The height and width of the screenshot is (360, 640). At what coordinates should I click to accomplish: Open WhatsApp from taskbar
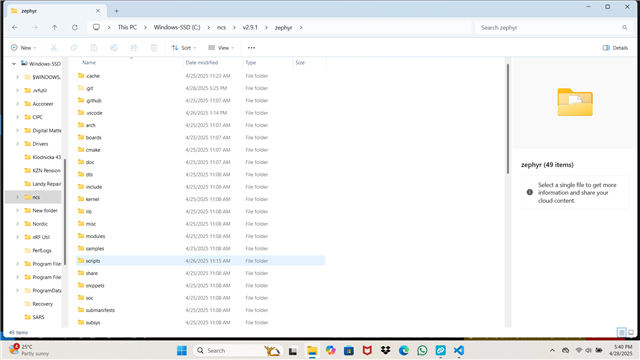click(x=422, y=350)
